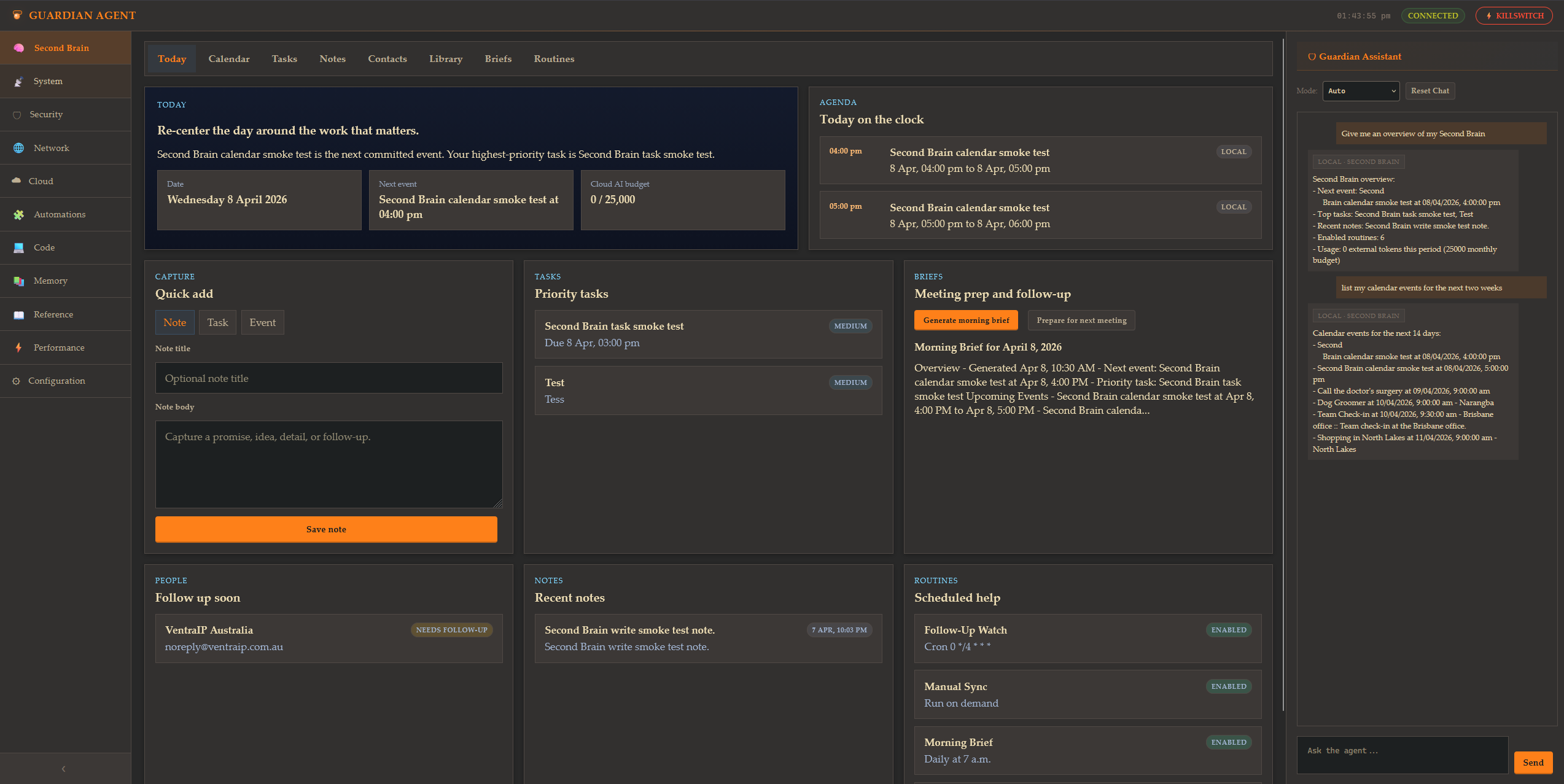The height and width of the screenshot is (784, 1564).
Task: Open Second Brain via its brain icon
Action: click(x=19, y=48)
